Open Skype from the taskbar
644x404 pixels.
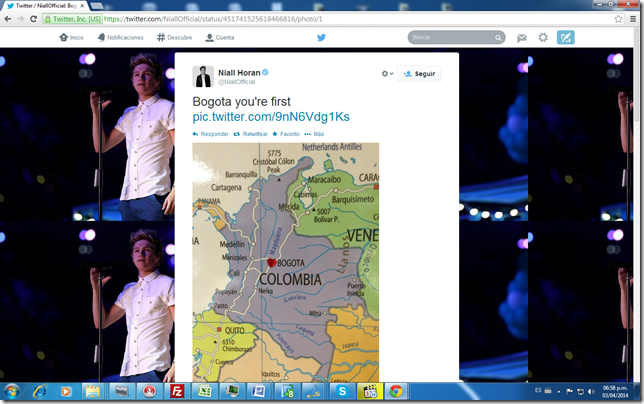click(x=342, y=392)
